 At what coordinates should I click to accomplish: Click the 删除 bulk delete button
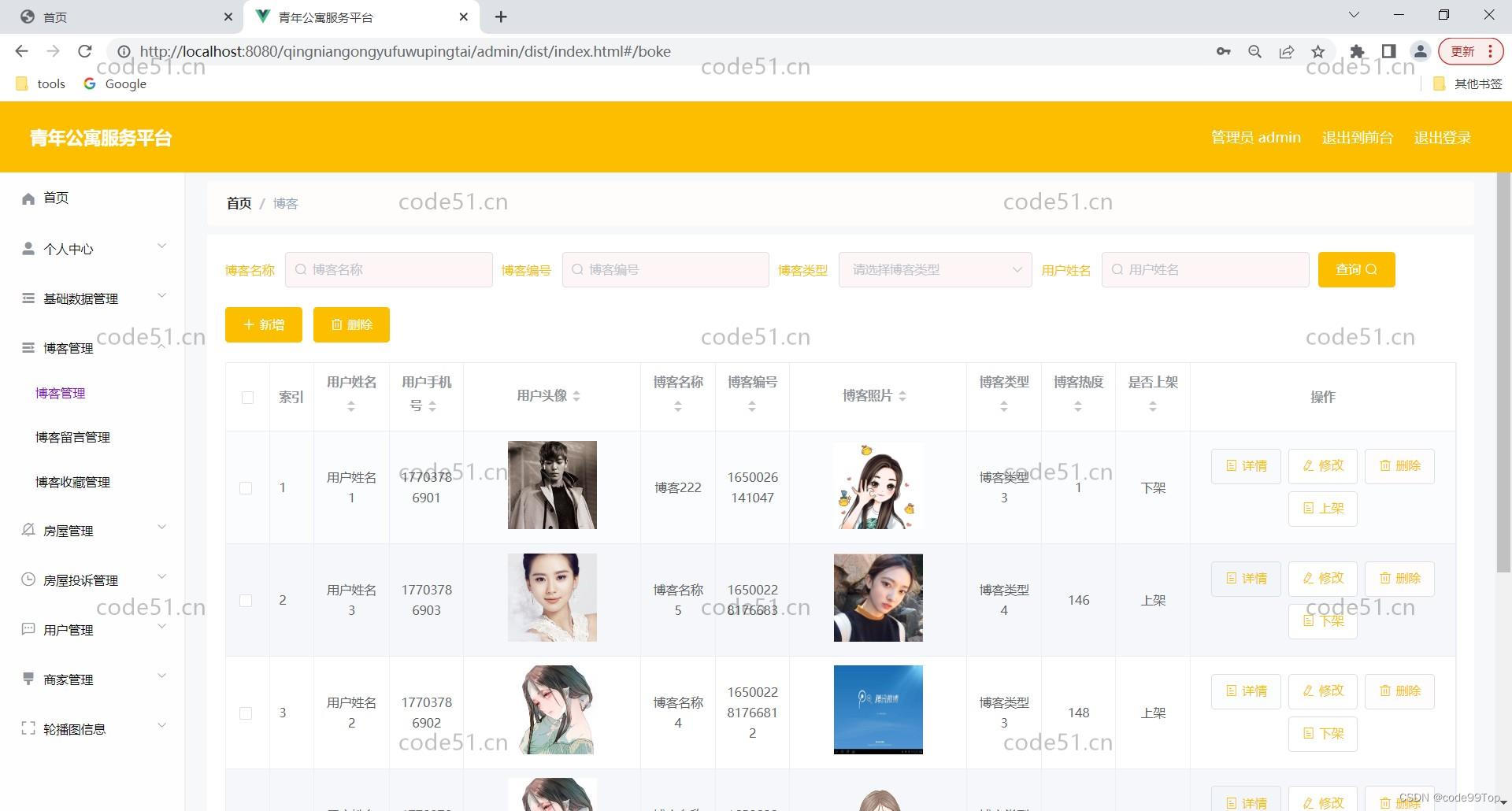[351, 324]
